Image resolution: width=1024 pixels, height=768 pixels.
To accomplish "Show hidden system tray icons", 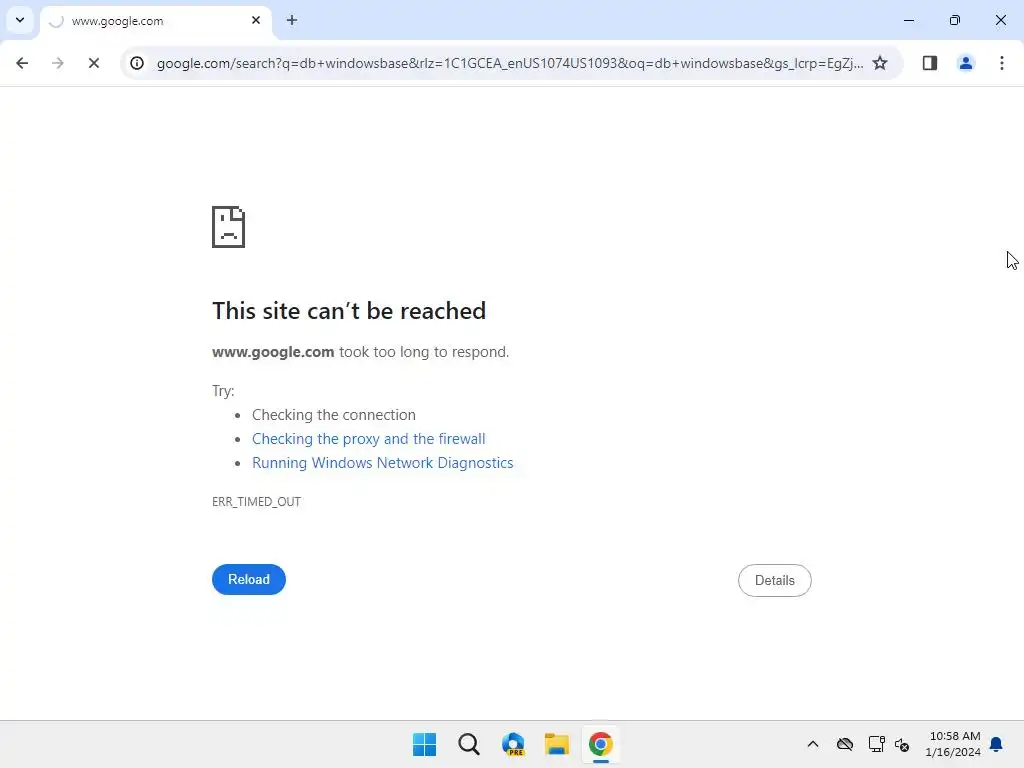I will [x=813, y=744].
